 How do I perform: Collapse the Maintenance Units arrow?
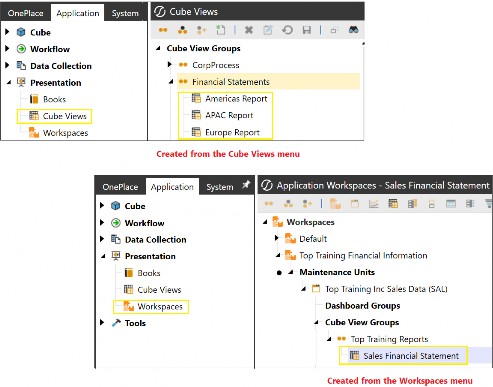[291, 272]
